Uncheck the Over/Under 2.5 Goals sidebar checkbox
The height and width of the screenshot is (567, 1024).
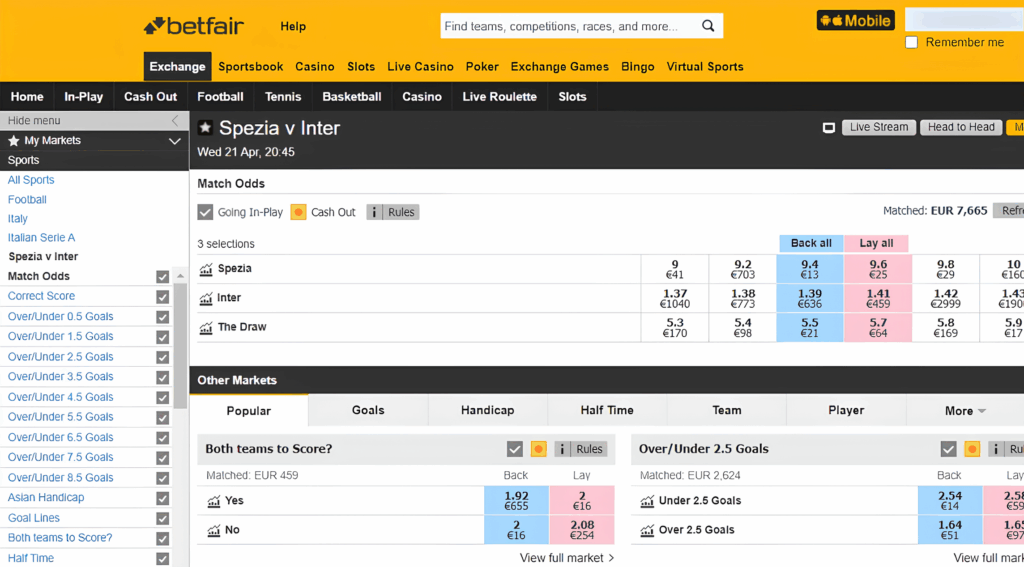tap(163, 357)
